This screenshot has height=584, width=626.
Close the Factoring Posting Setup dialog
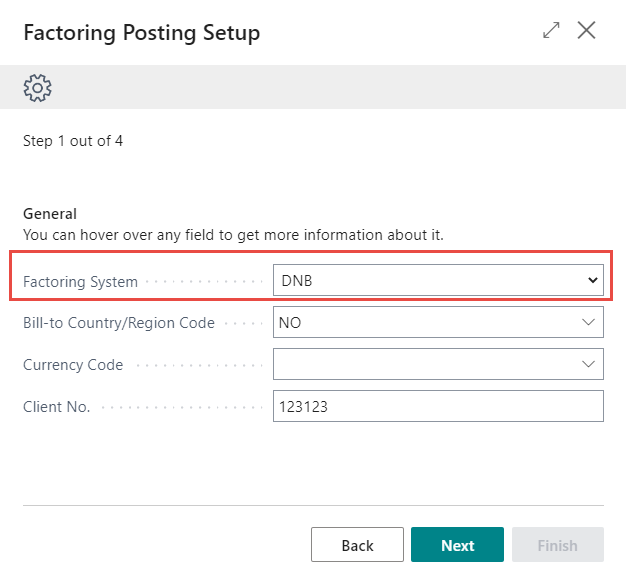pos(587,31)
